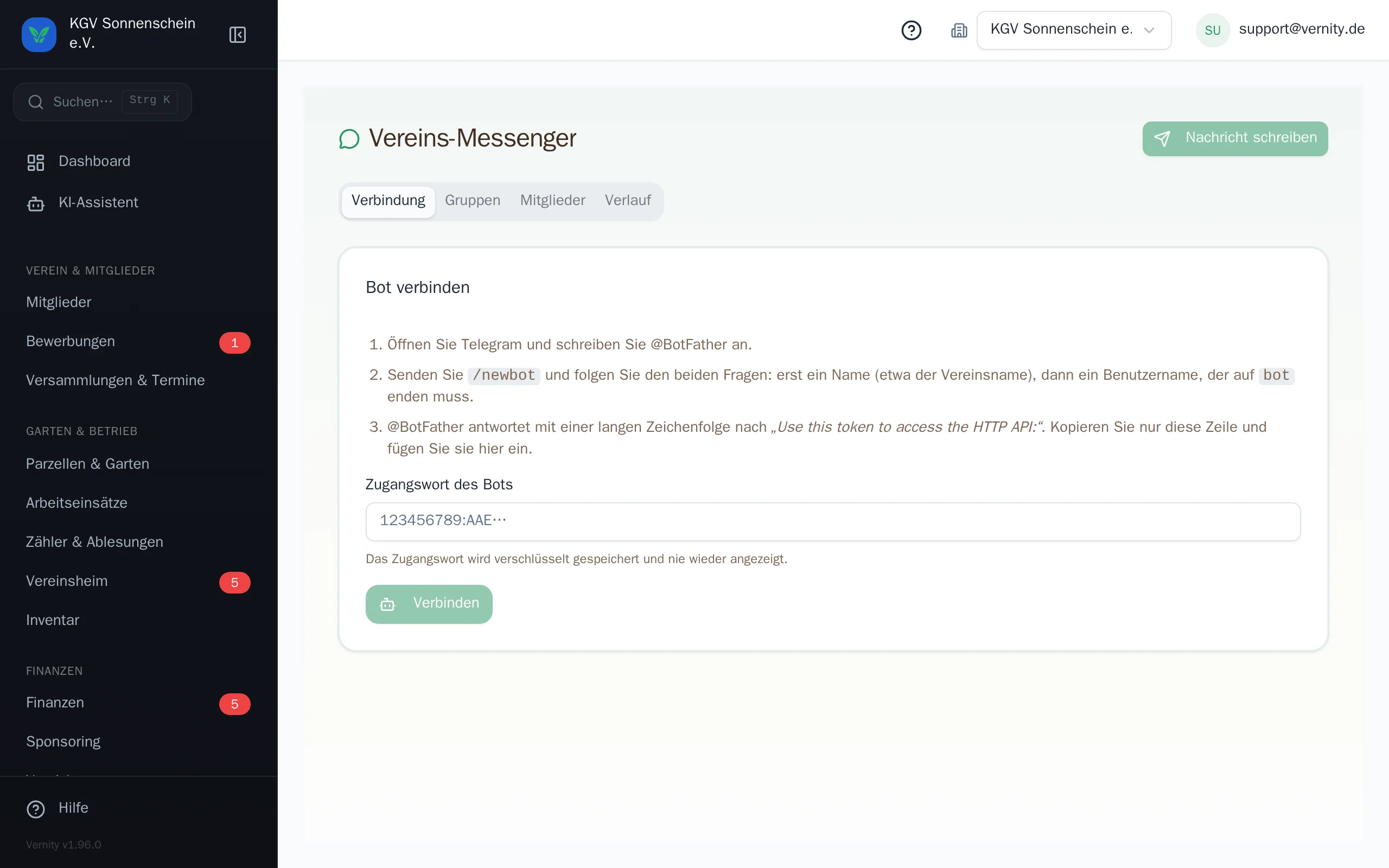This screenshot has height=868, width=1389.
Task: Open Sponsoring in the sidebar
Action: click(138, 742)
